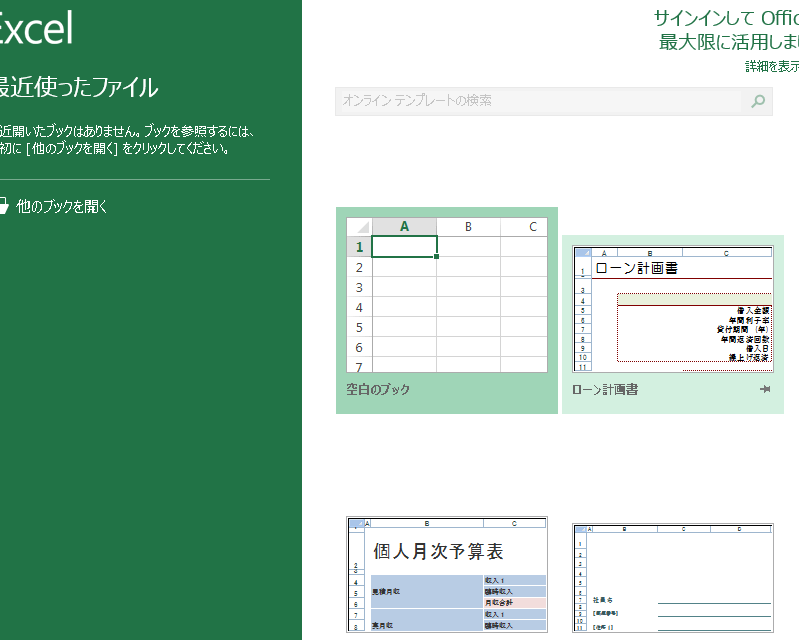
Task: Pin the ローン計画書 template
Action: 765,389
